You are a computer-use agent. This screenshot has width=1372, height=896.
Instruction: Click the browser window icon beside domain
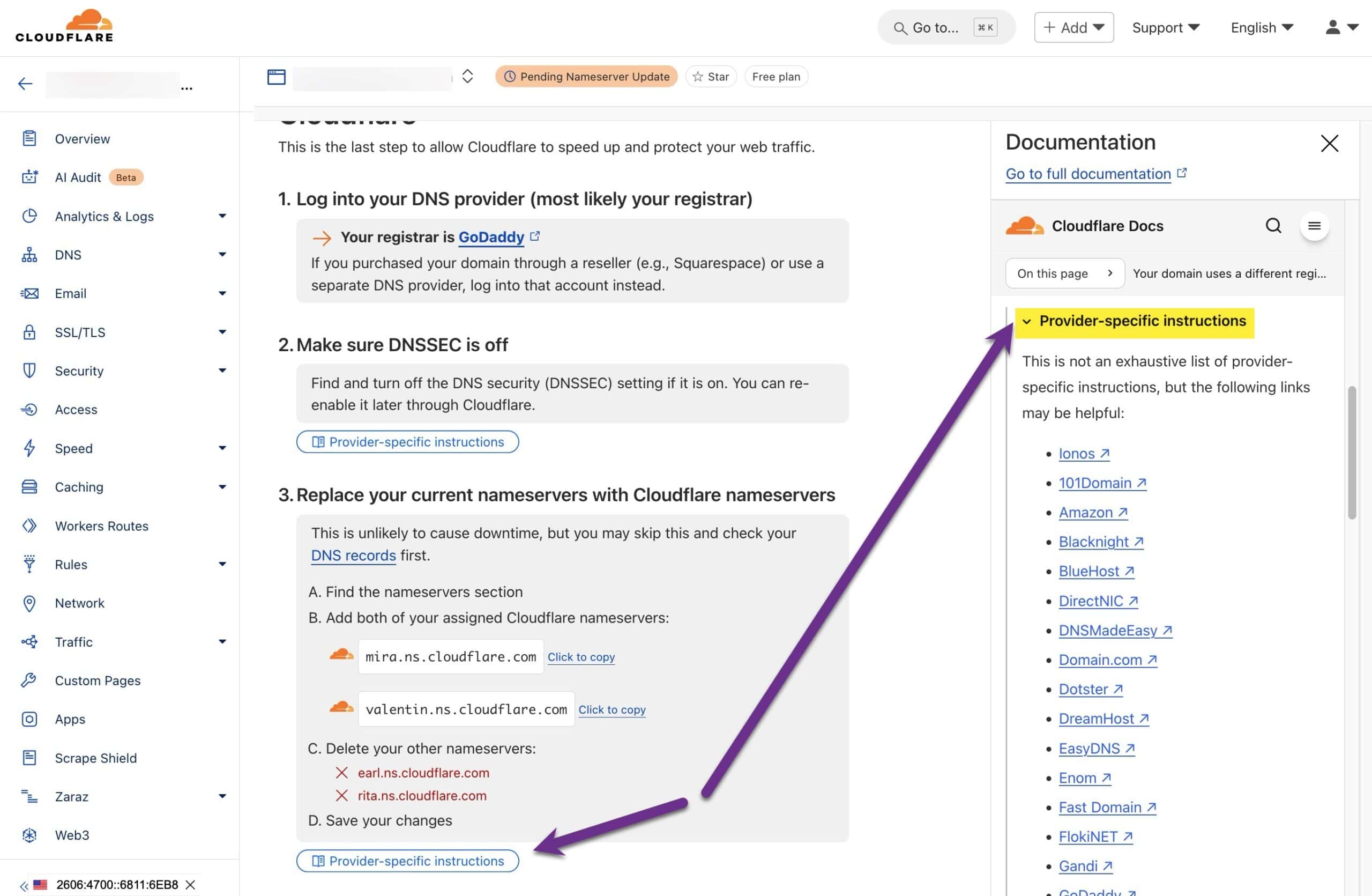[276, 77]
